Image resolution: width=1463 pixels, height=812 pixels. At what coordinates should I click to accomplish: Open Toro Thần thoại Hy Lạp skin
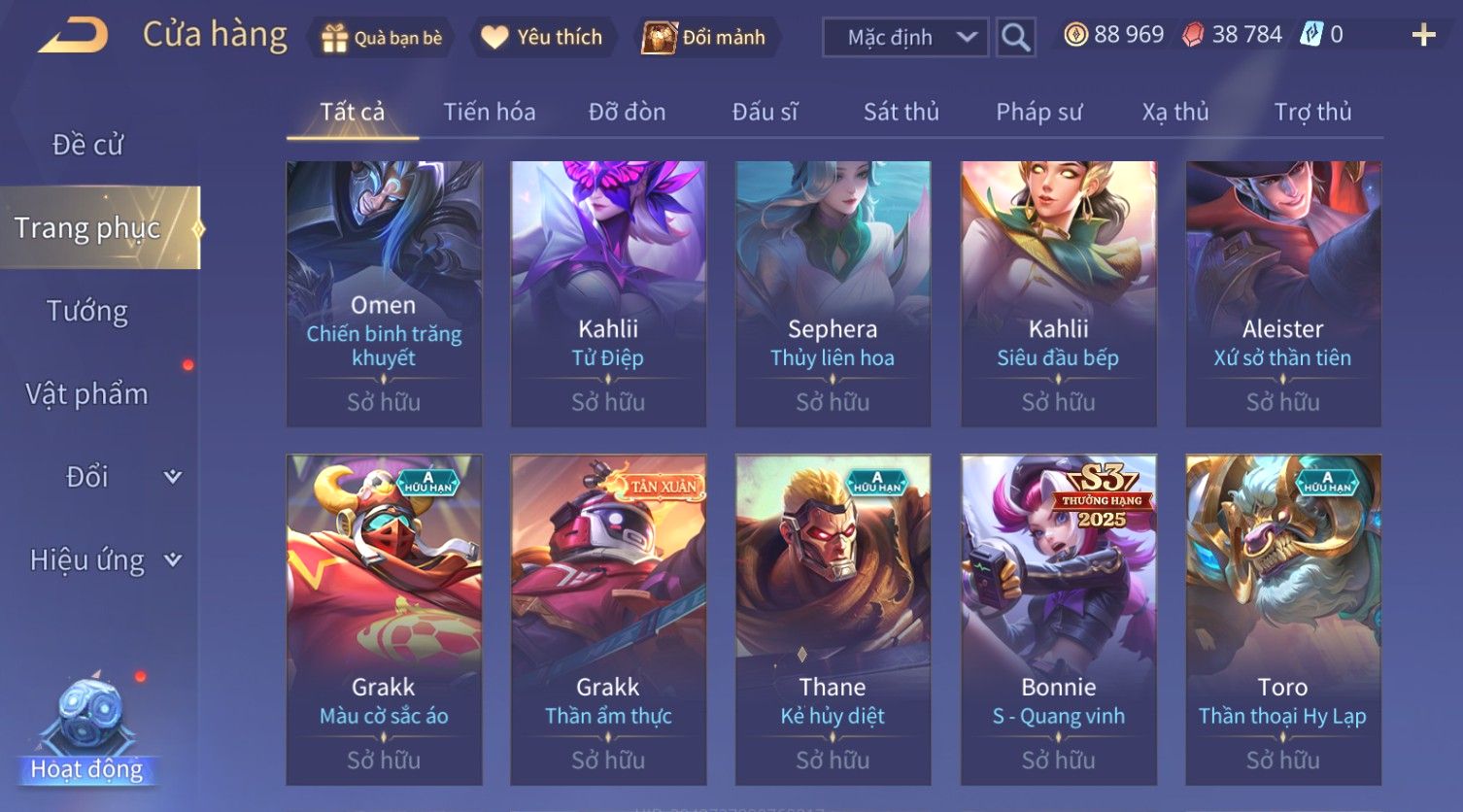pyautogui.click(x=1283, y=620)
